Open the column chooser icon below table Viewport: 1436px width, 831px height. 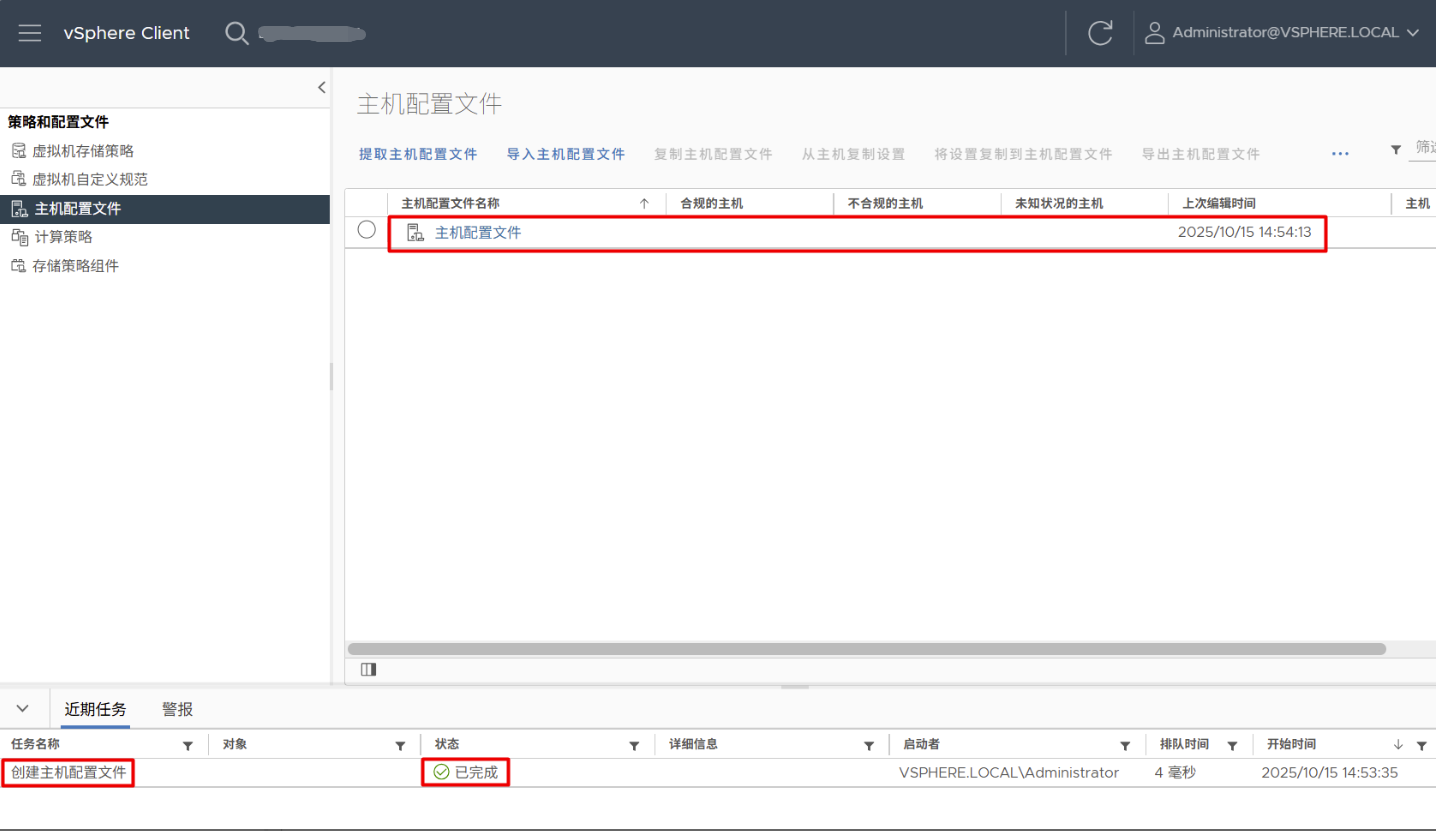tap(368, 670)
